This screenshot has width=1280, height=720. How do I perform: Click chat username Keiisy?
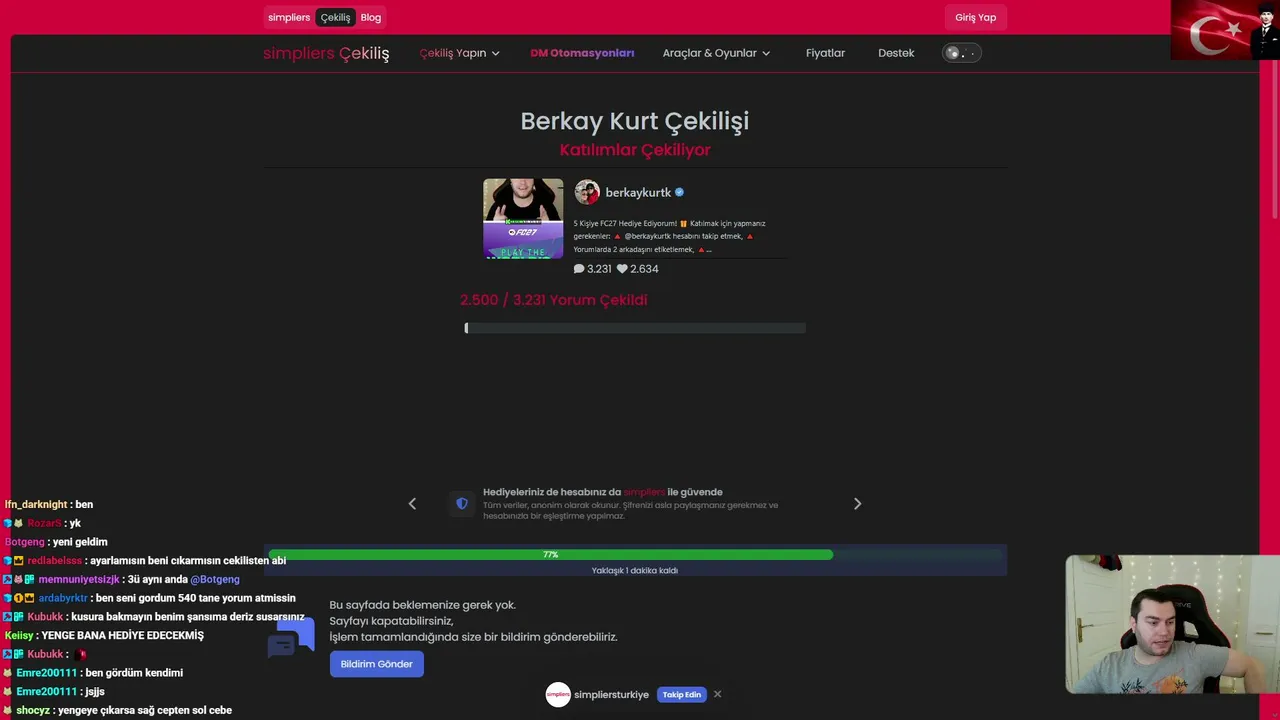coord(19,636)
